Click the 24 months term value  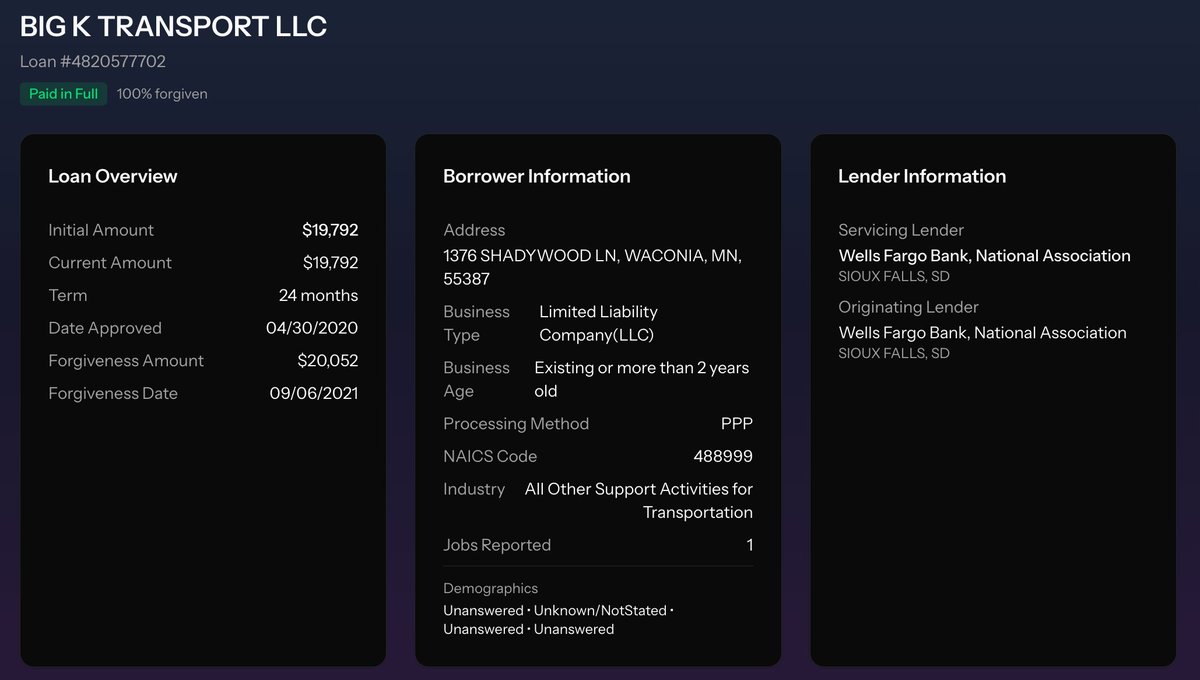pyautogui.click(x=318, y=296)
